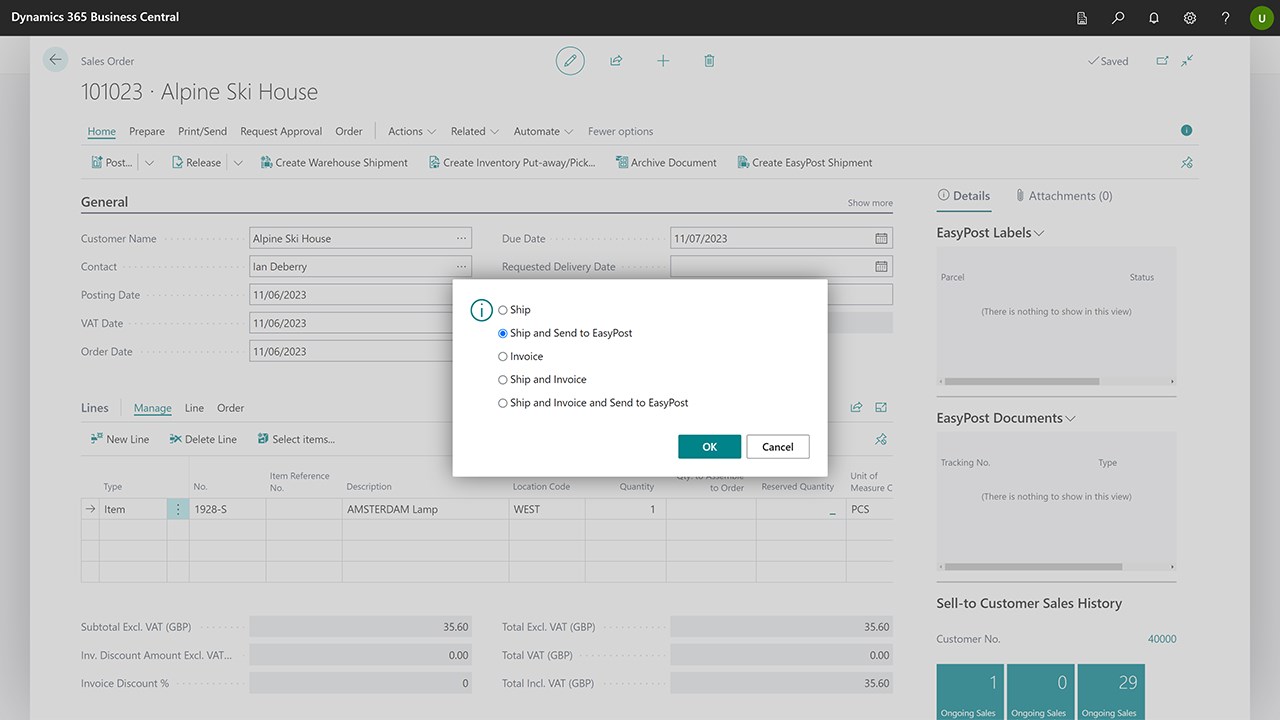Screen dimensions: 1280x720
Task: Select Ship and Invoice radio option
Action: (x=503, y=380)
